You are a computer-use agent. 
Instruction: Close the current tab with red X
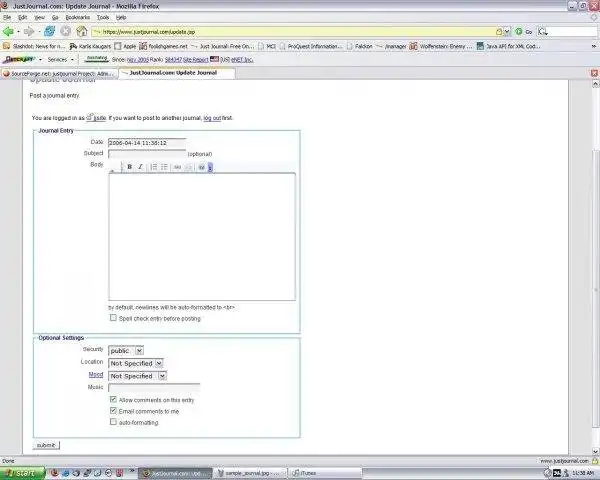(x=594, y=73)
